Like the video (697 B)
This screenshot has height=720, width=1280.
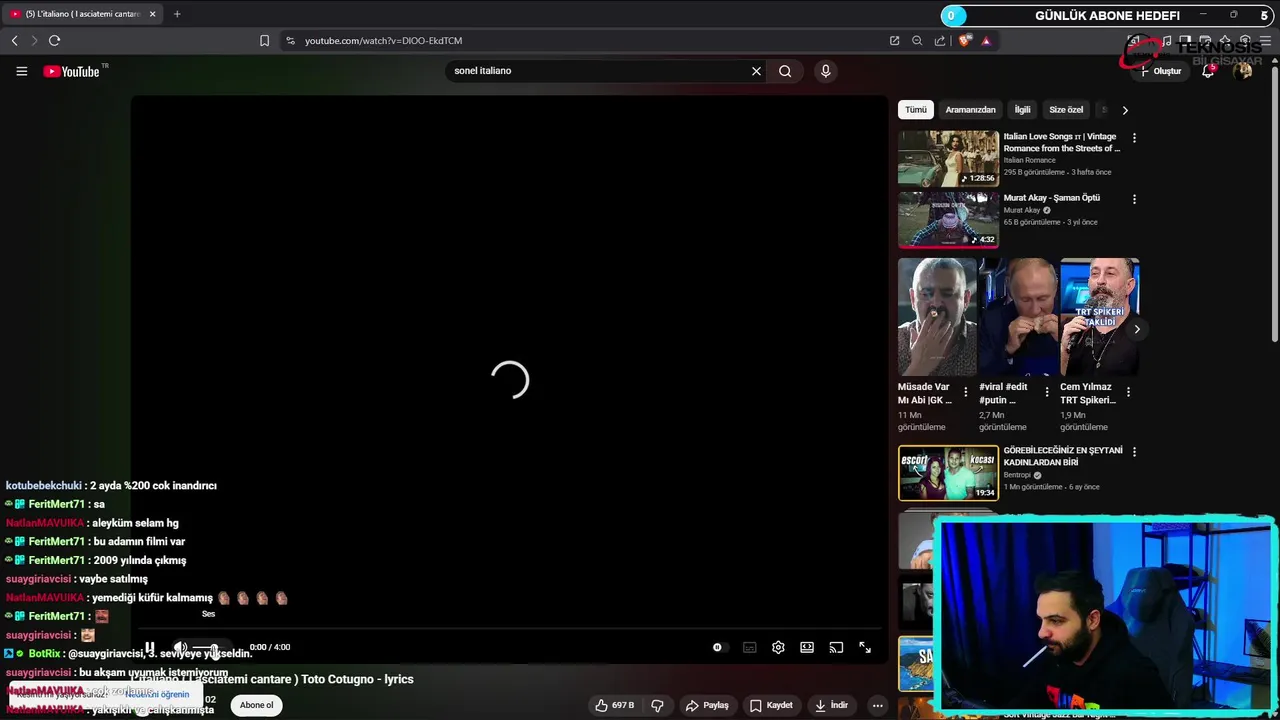pos(615,705)
